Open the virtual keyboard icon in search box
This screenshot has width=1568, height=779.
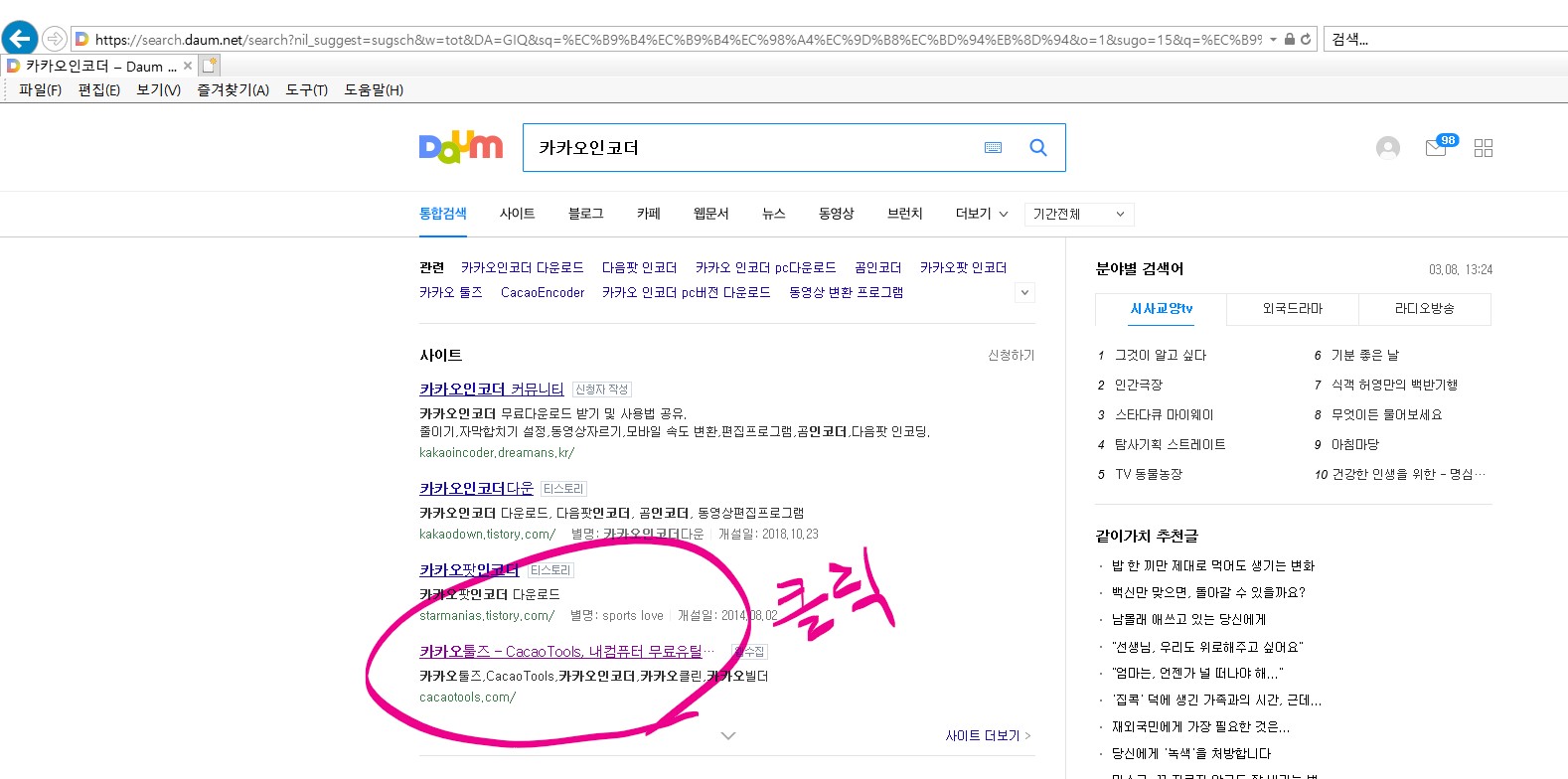[x=993, y=147]
